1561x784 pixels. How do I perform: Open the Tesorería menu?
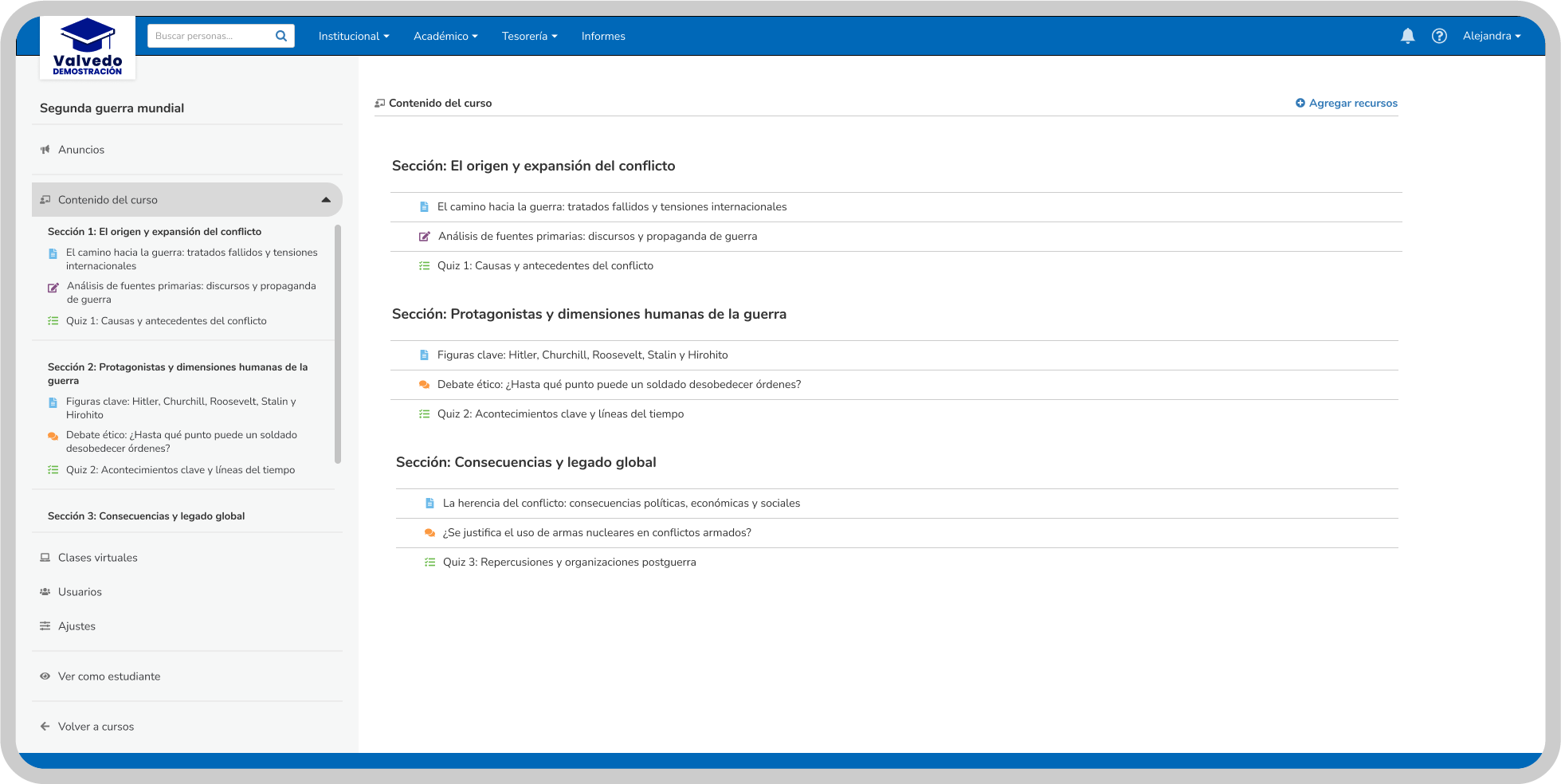(529, 37)
